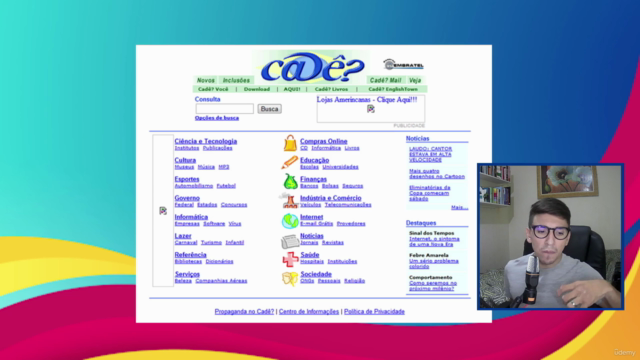The height and width of the screenshot is (360, 640).
Task: Click Lojas Americanas - Clique Aqui!!! ad
Action: (x=367, y=100)
